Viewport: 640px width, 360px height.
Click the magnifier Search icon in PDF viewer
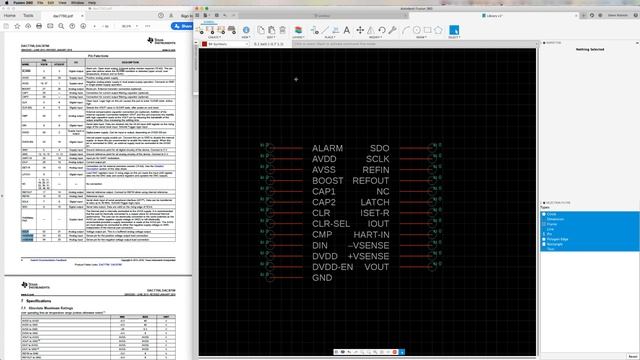click(61, 26)
